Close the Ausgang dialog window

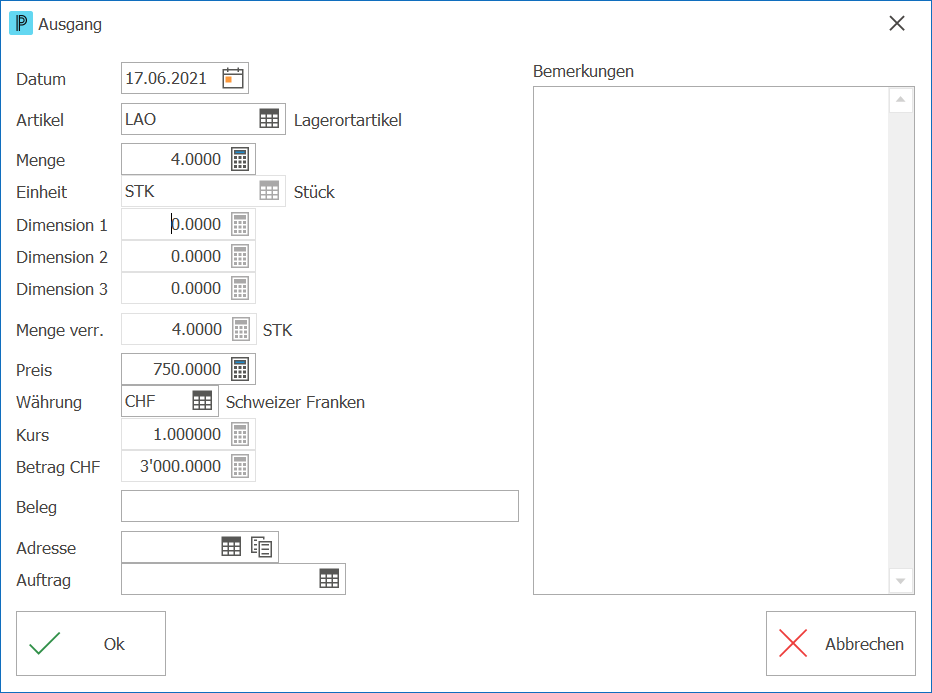tap(897, 24)
